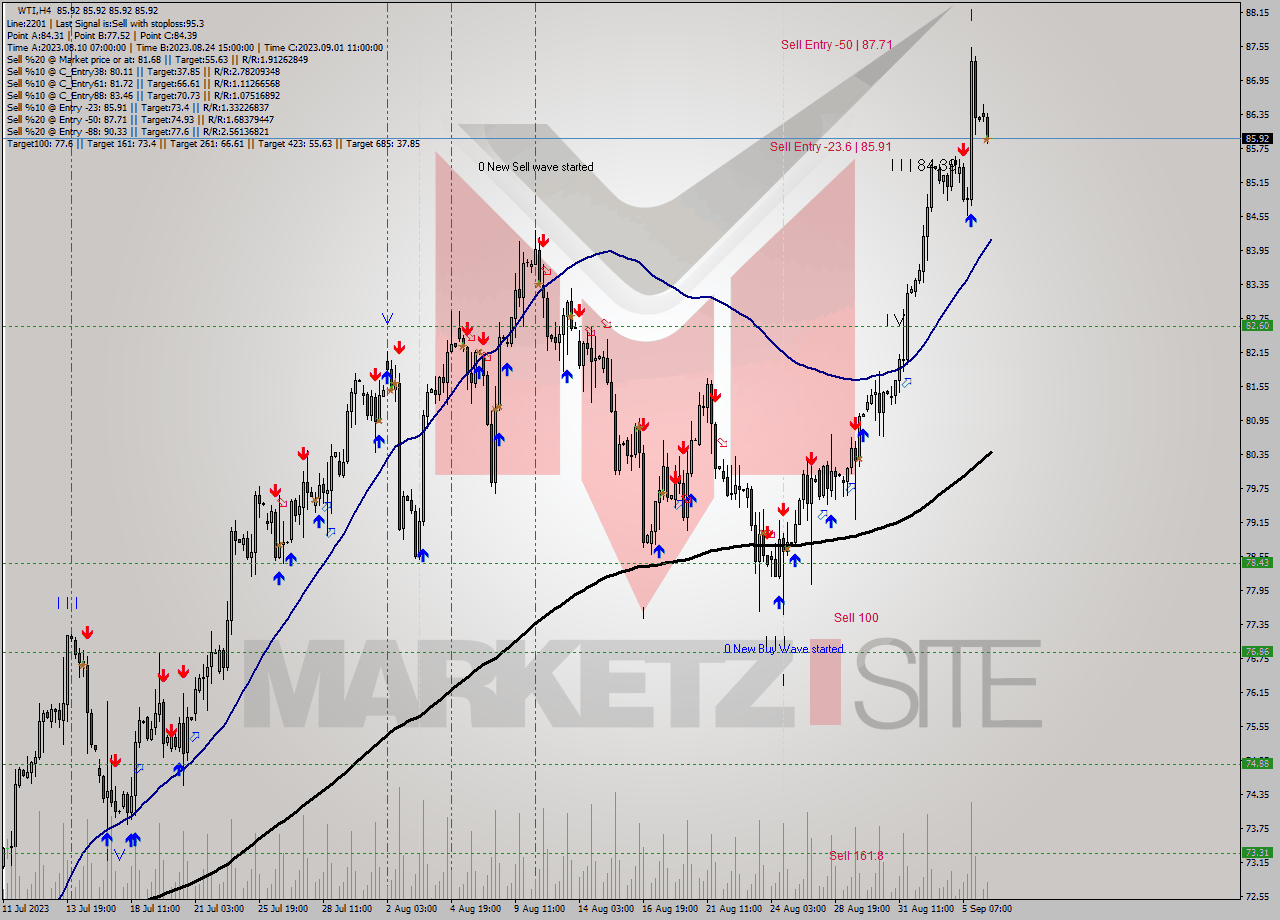This screenshot has width=1280, height=920.
Task: Select the green 78.43 level tag
Action: click(1257, 562)
